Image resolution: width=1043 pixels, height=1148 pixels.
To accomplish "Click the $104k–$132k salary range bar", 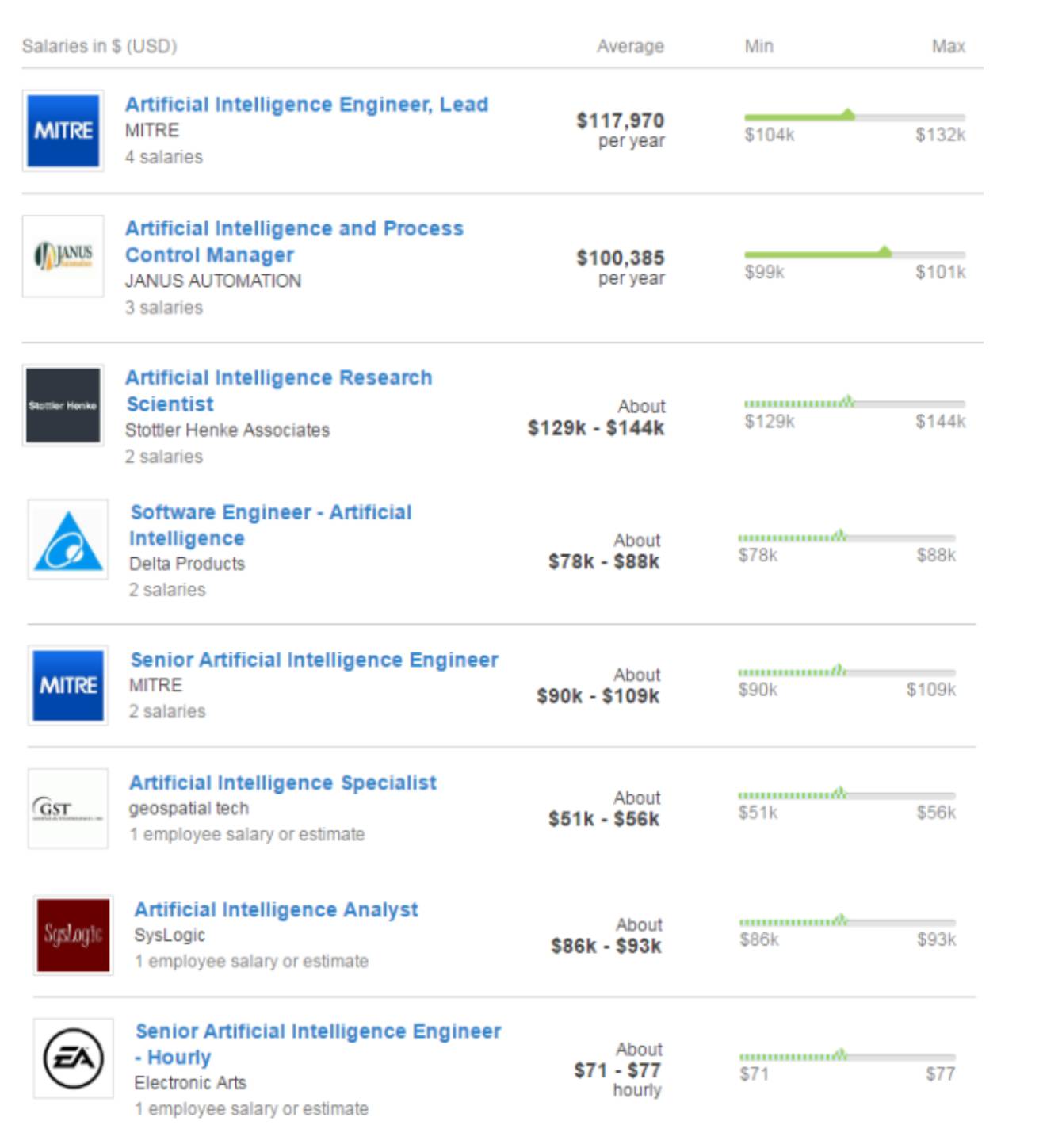I will tap(854, 117).
